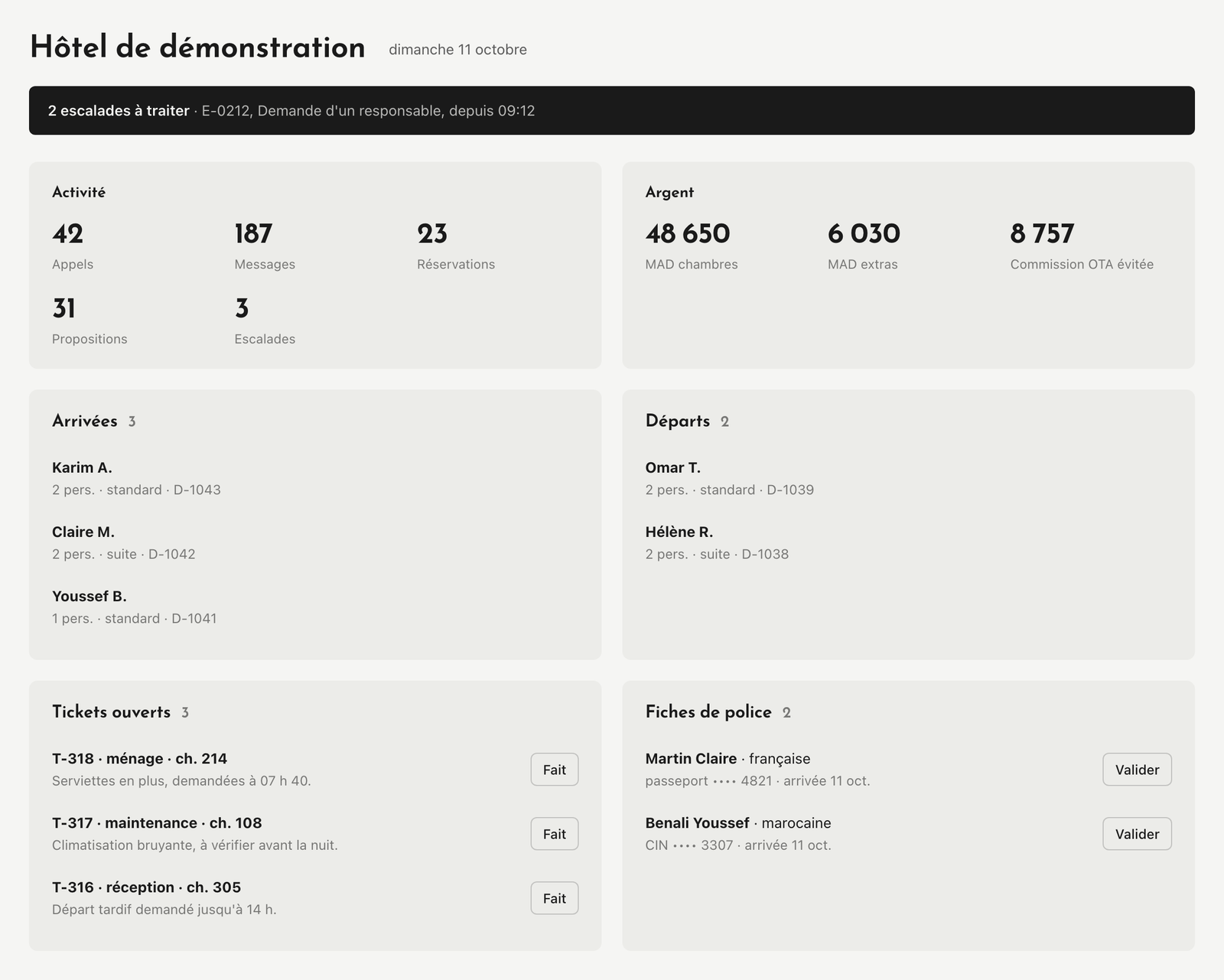The height and width of the screenshot is (980, 1224).
Task: Click 'Départ tardif demandé jusqu'à 14 h.'
Action: [164, 910]
